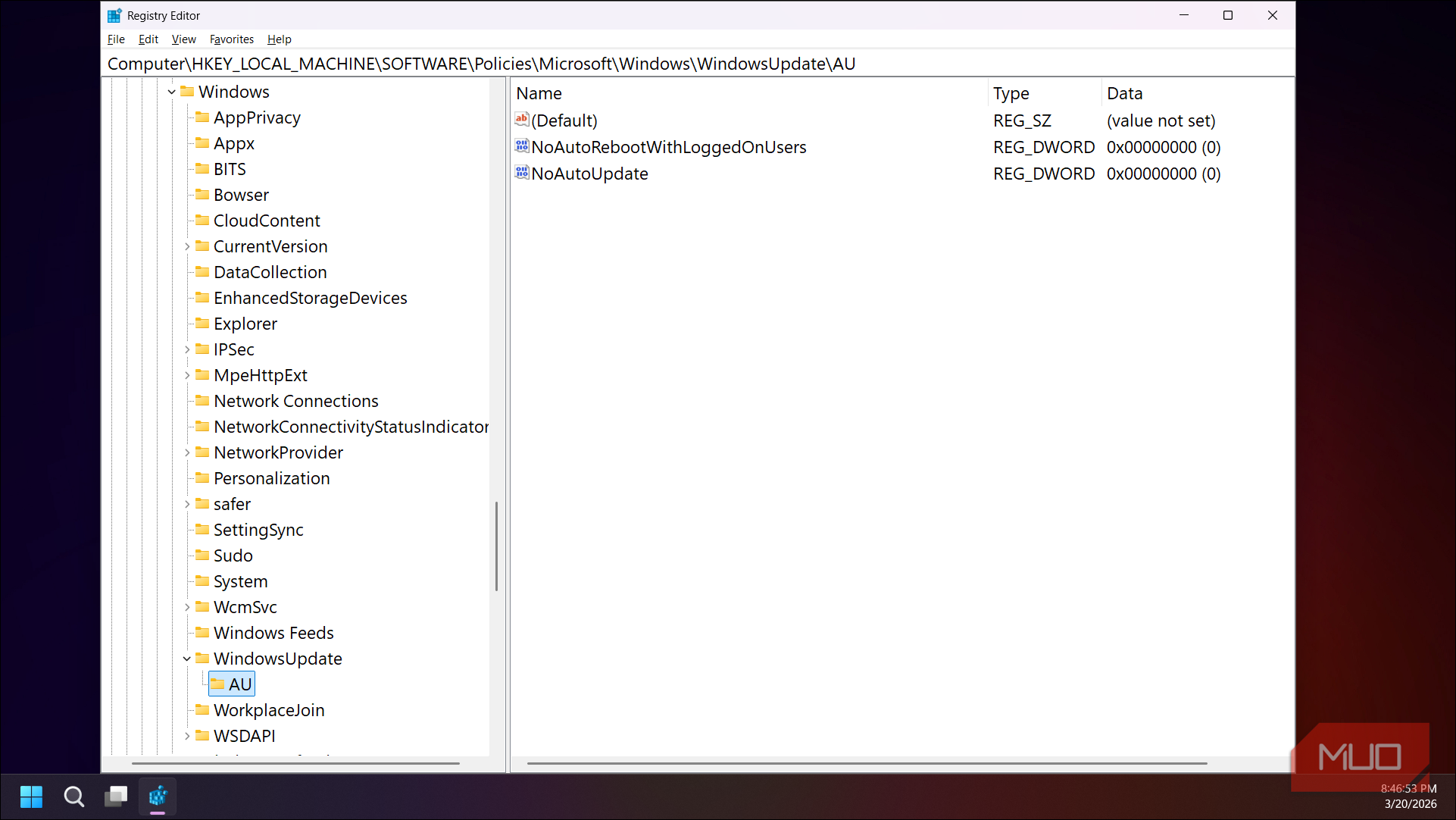Expand the NetworkProvider key

point(187,452)
